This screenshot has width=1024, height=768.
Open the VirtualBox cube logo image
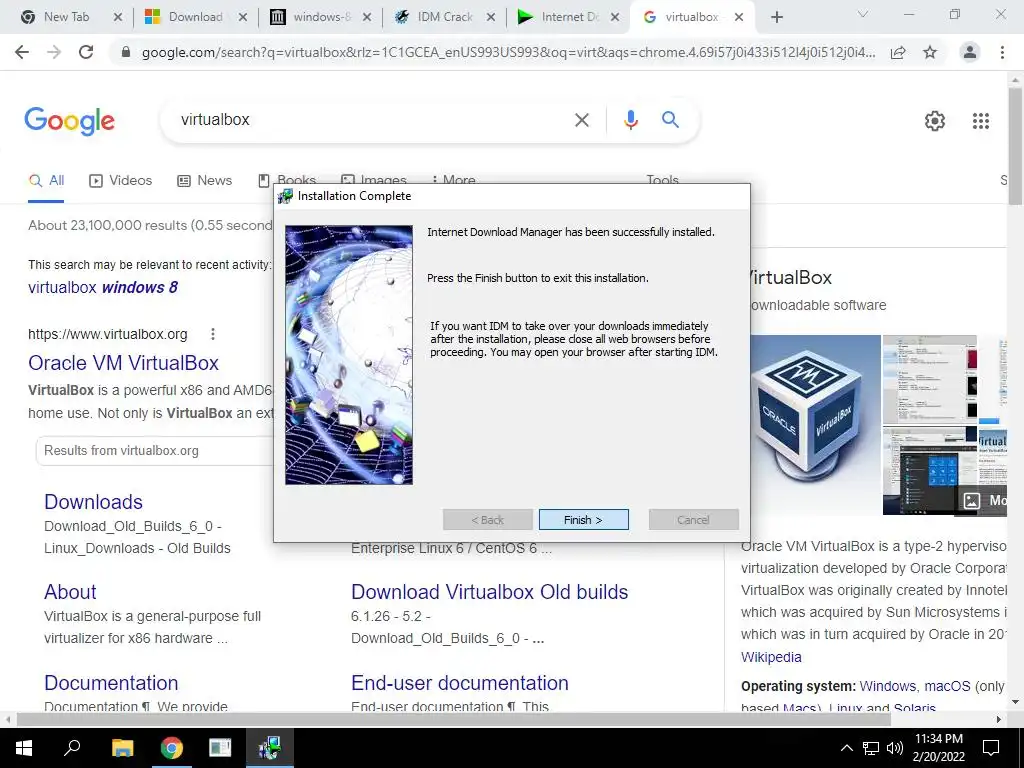[815, 424]
